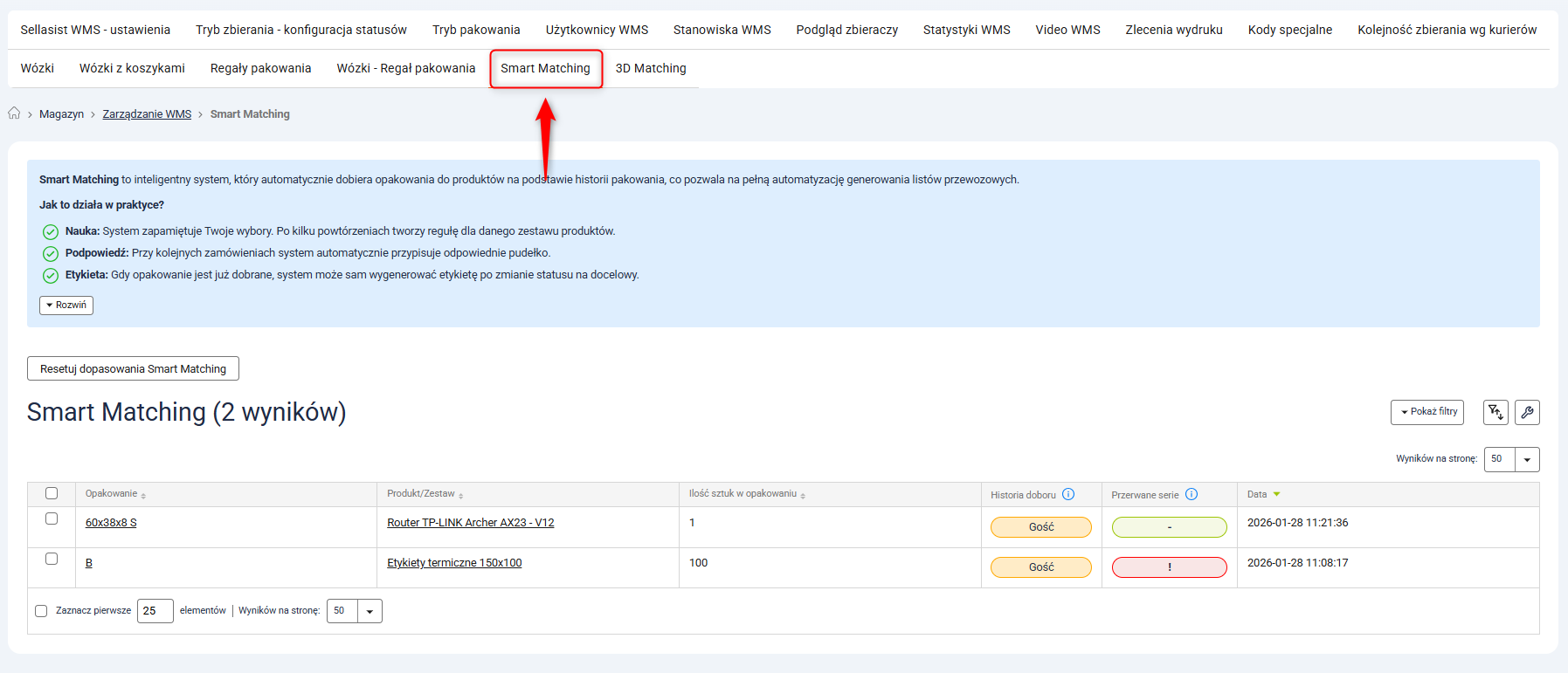
Task: Open the Router TP-LINK Archer AX23 link
Action: coord(470,523)
